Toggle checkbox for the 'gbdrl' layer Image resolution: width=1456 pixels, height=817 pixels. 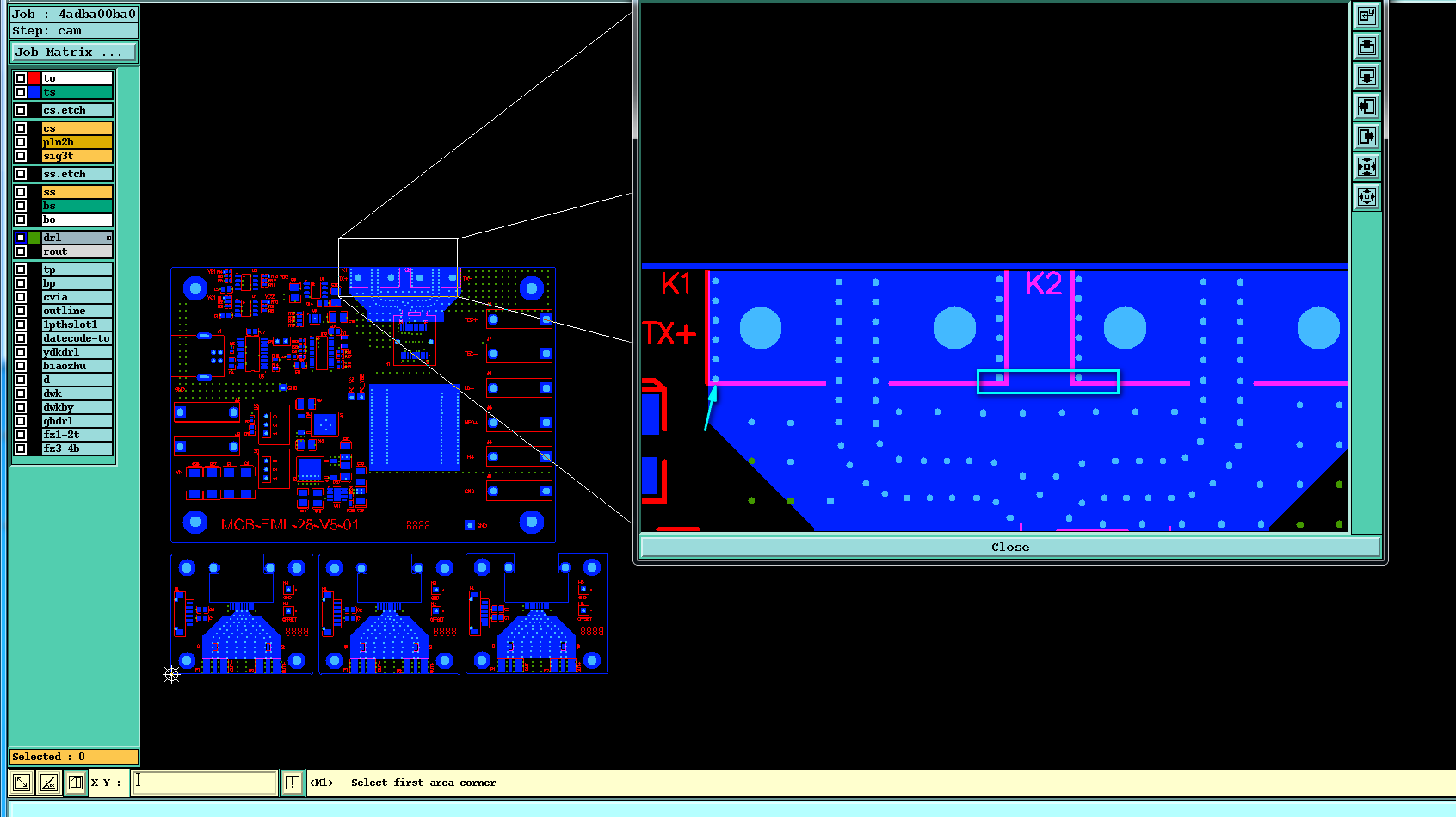click(x=21, y=421)
